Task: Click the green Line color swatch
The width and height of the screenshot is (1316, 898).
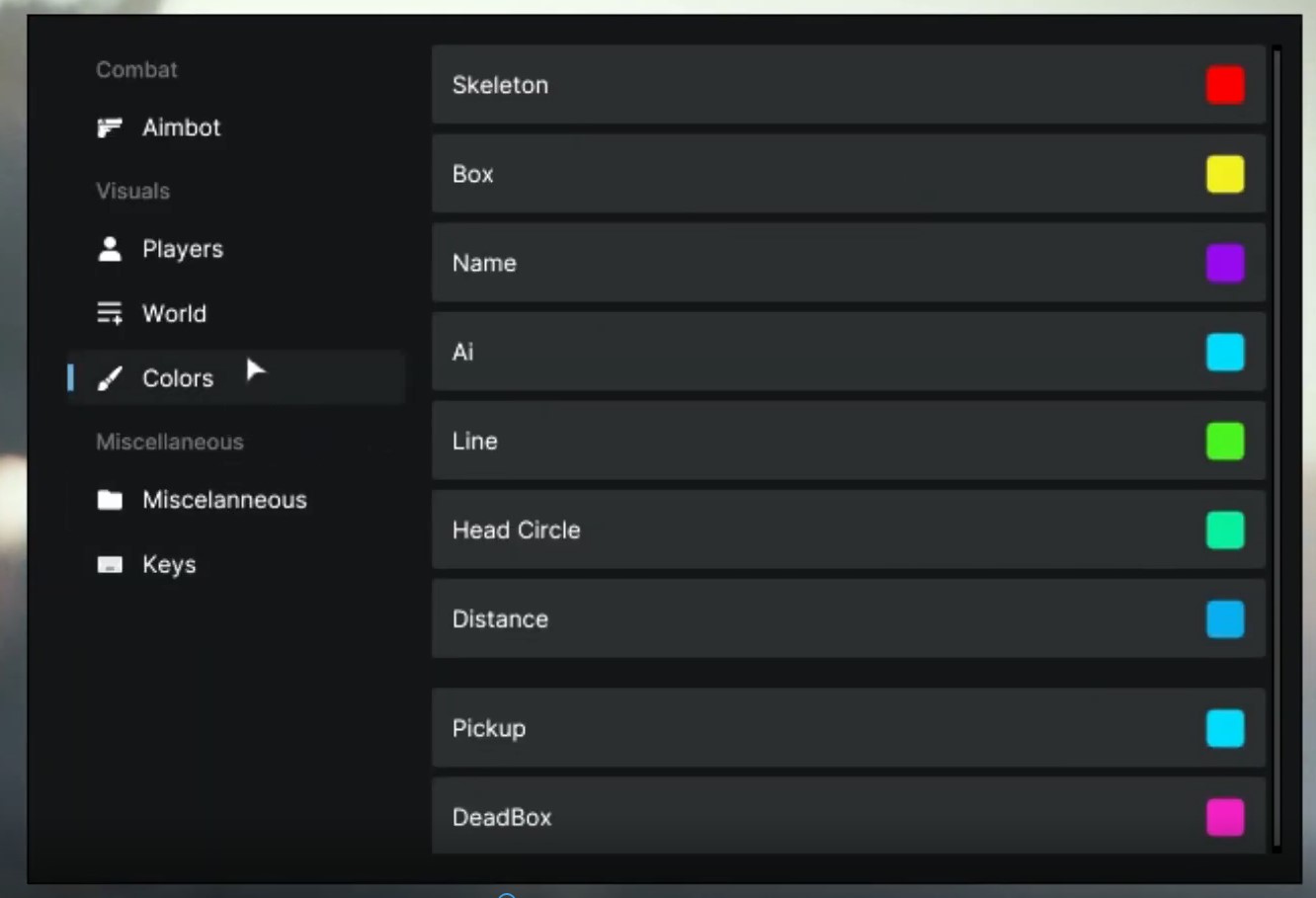Action: 1225,441
